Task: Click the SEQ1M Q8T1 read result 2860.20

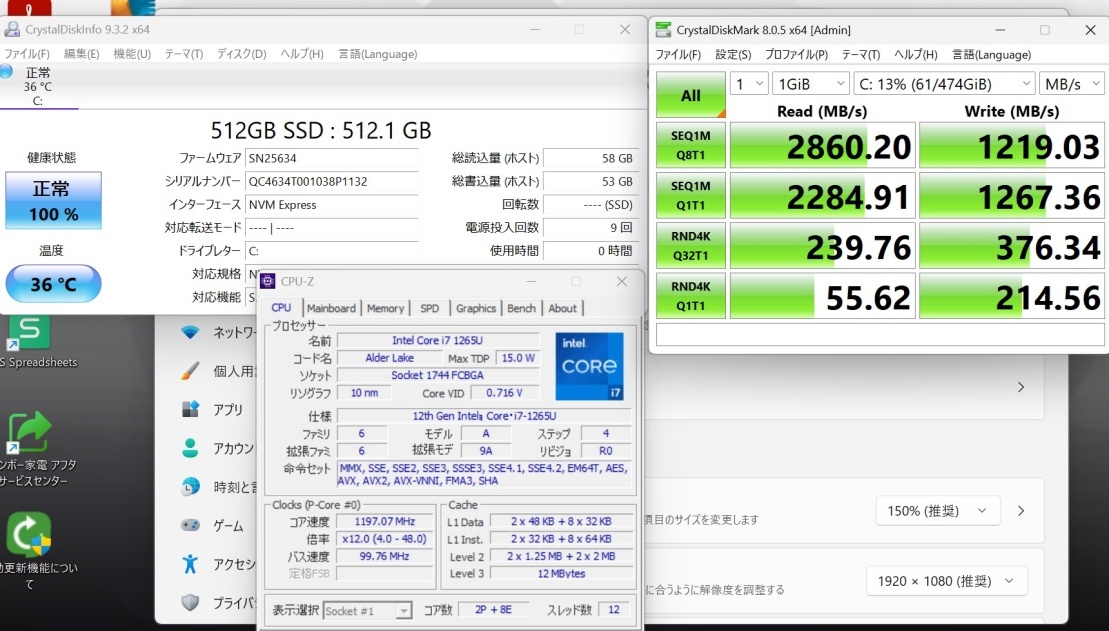Action: coord(823,146)
